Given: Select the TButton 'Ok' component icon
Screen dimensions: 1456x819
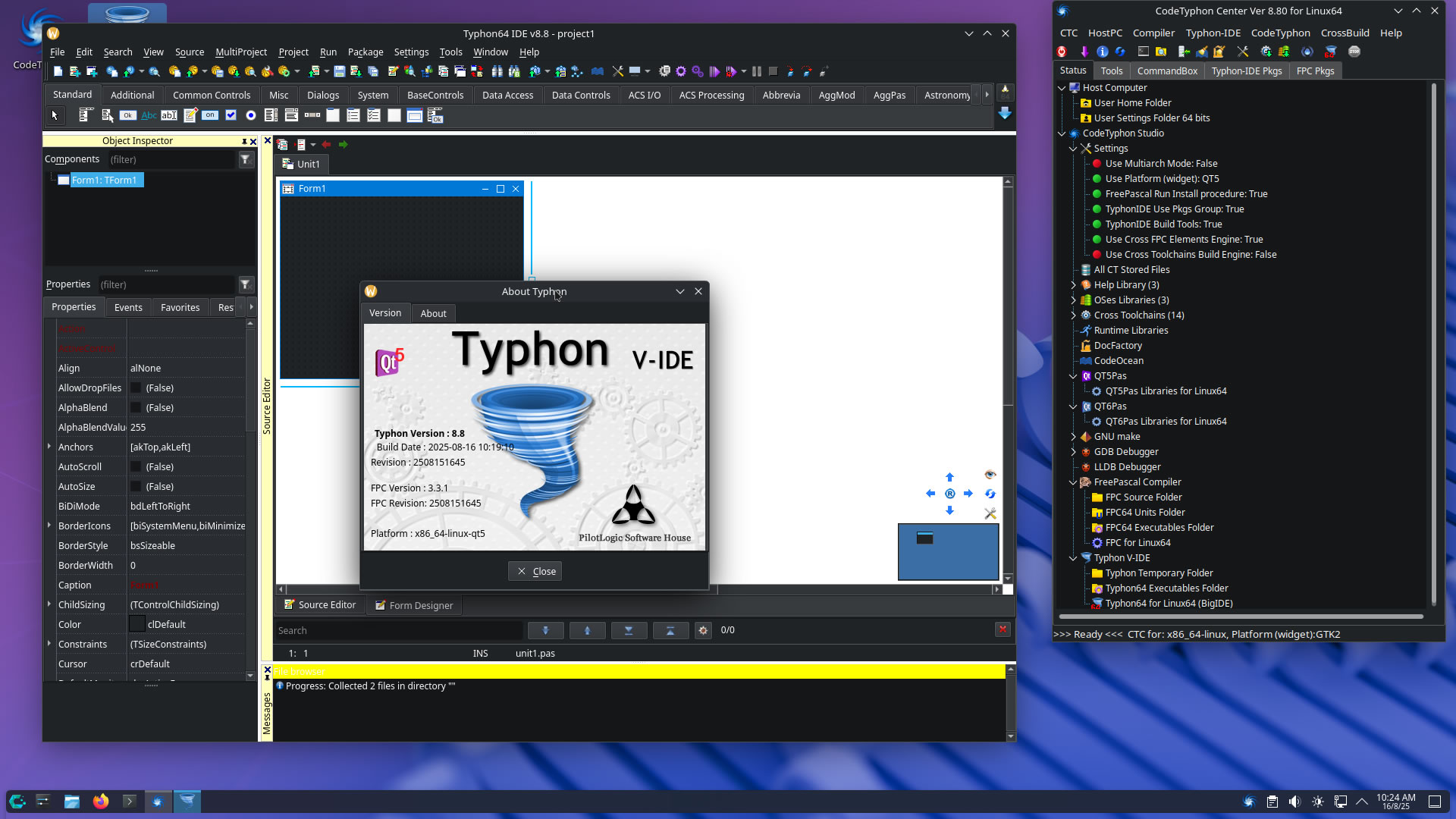Looking at the screenshot, I should point(128,115).
